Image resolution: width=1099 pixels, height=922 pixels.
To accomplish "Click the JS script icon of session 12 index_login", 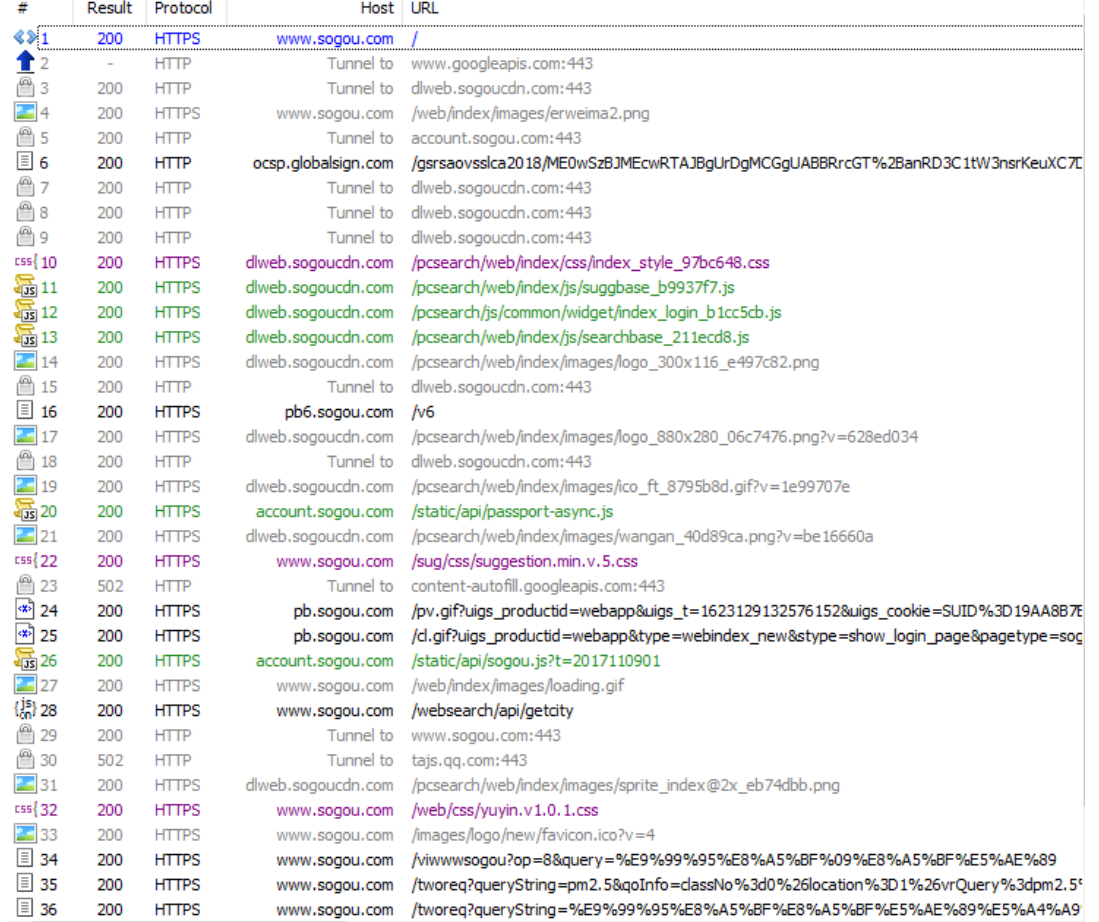I will (25, 311).
